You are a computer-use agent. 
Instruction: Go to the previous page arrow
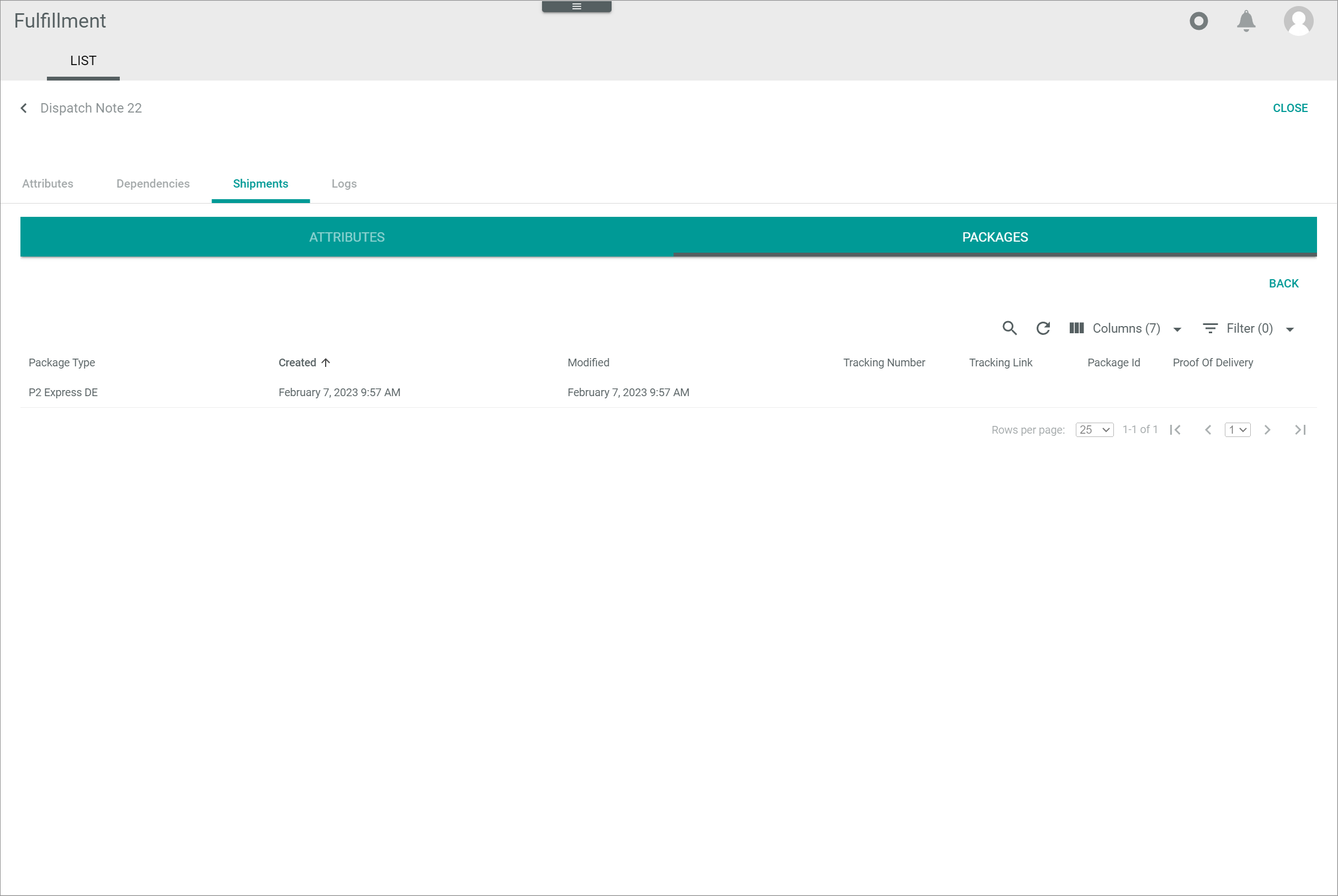pos(1208,430)
